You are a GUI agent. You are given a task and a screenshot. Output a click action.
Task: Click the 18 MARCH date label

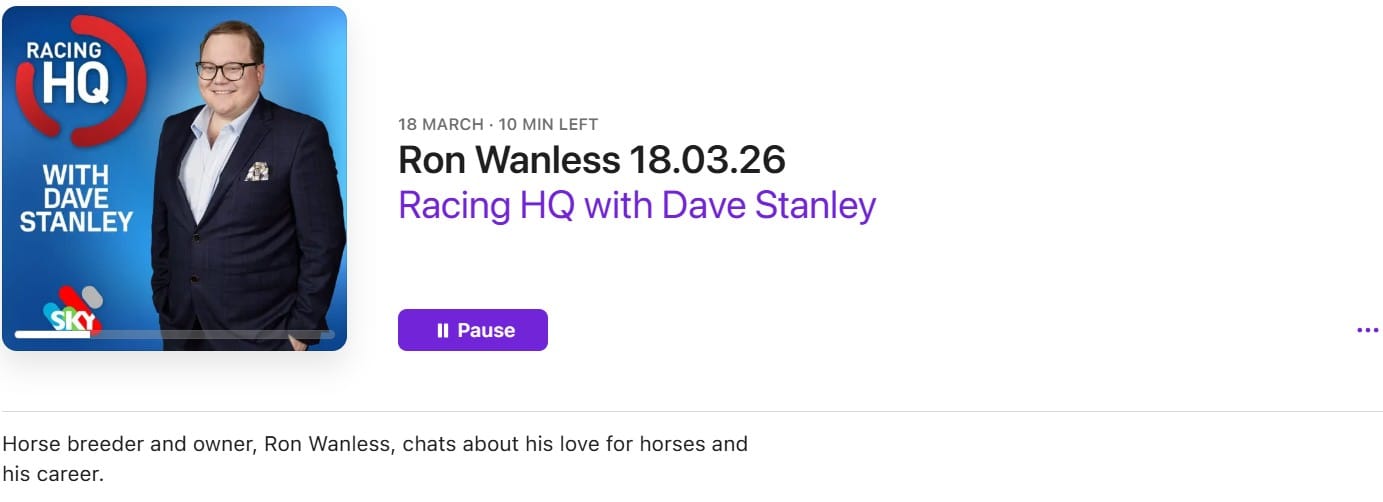[x=440, y=125]
